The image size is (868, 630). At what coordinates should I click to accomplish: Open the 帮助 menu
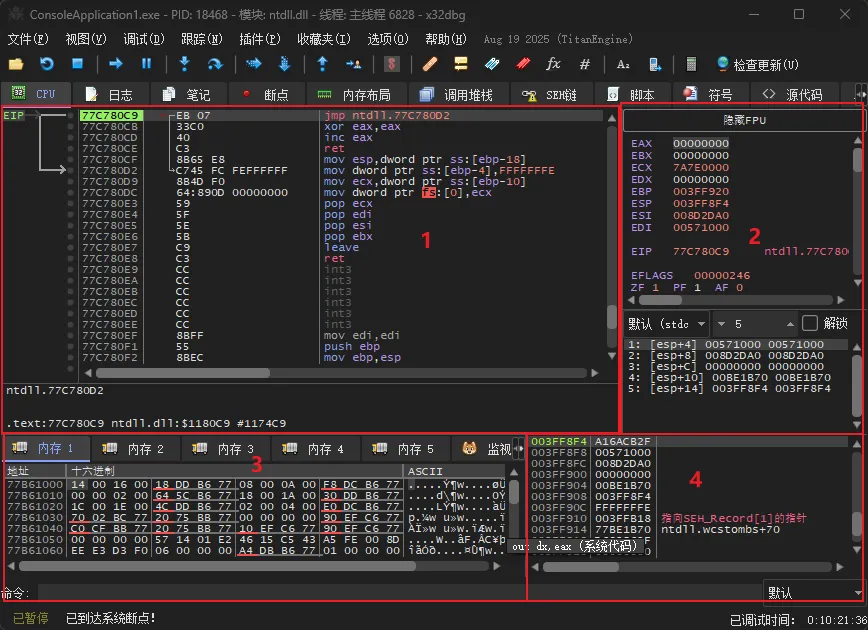coord(446,39)
